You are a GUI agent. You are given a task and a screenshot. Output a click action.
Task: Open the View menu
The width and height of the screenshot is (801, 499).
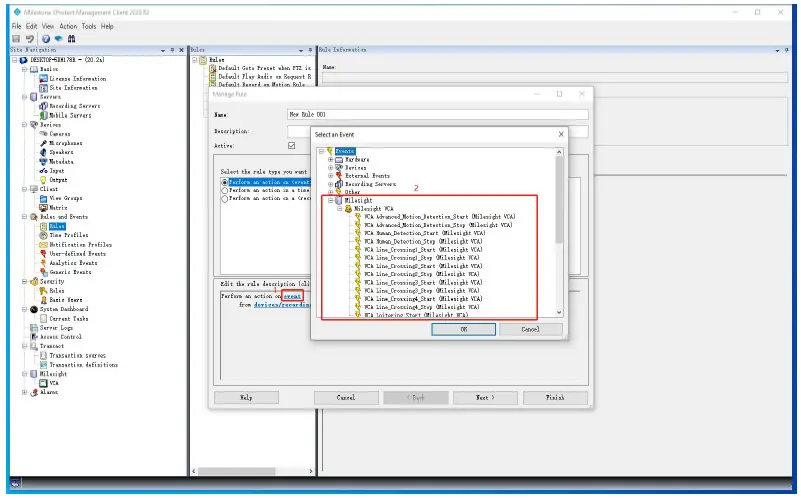coord(48,26)
